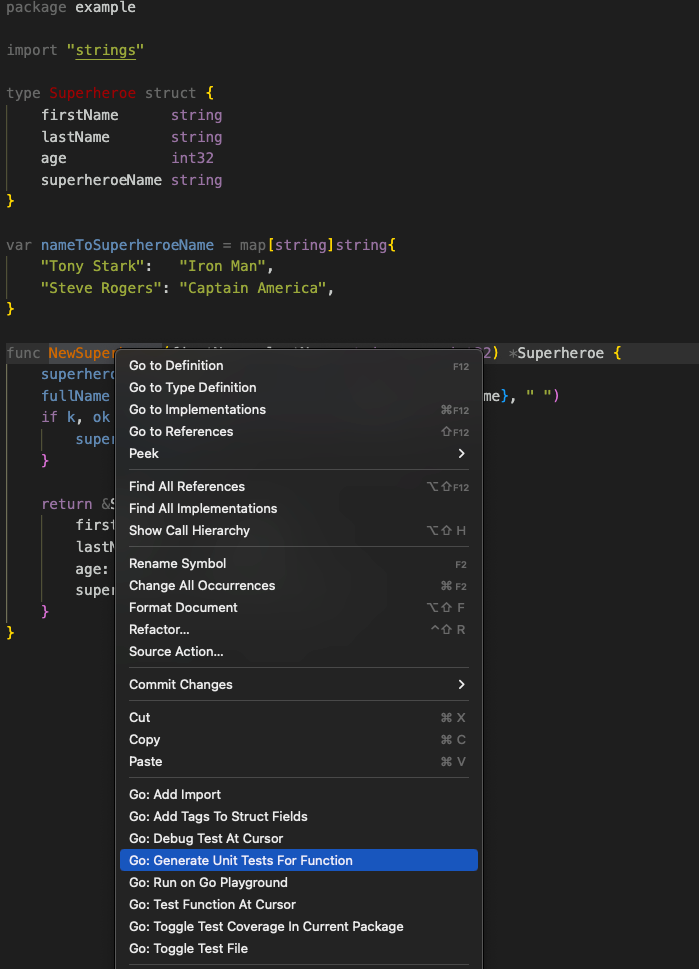Select Go: Add Import command
The image size is (699, 969).
(175, 795)
